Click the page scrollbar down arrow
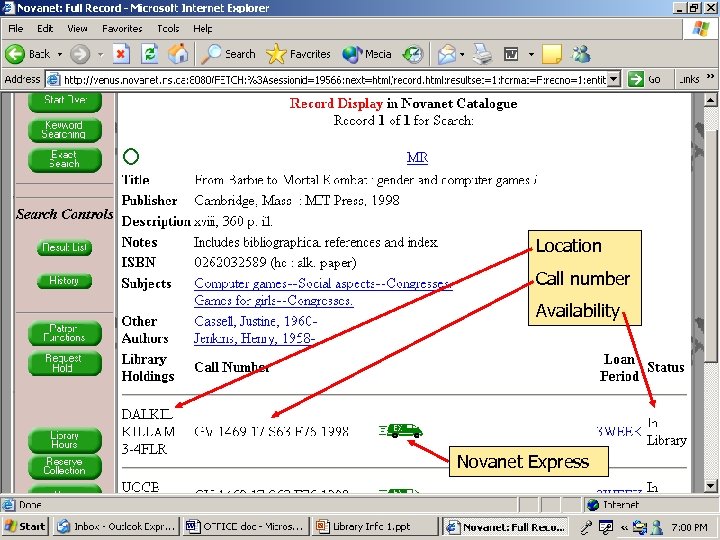Viewport: 720px width, 540px height. click(710, 486)
